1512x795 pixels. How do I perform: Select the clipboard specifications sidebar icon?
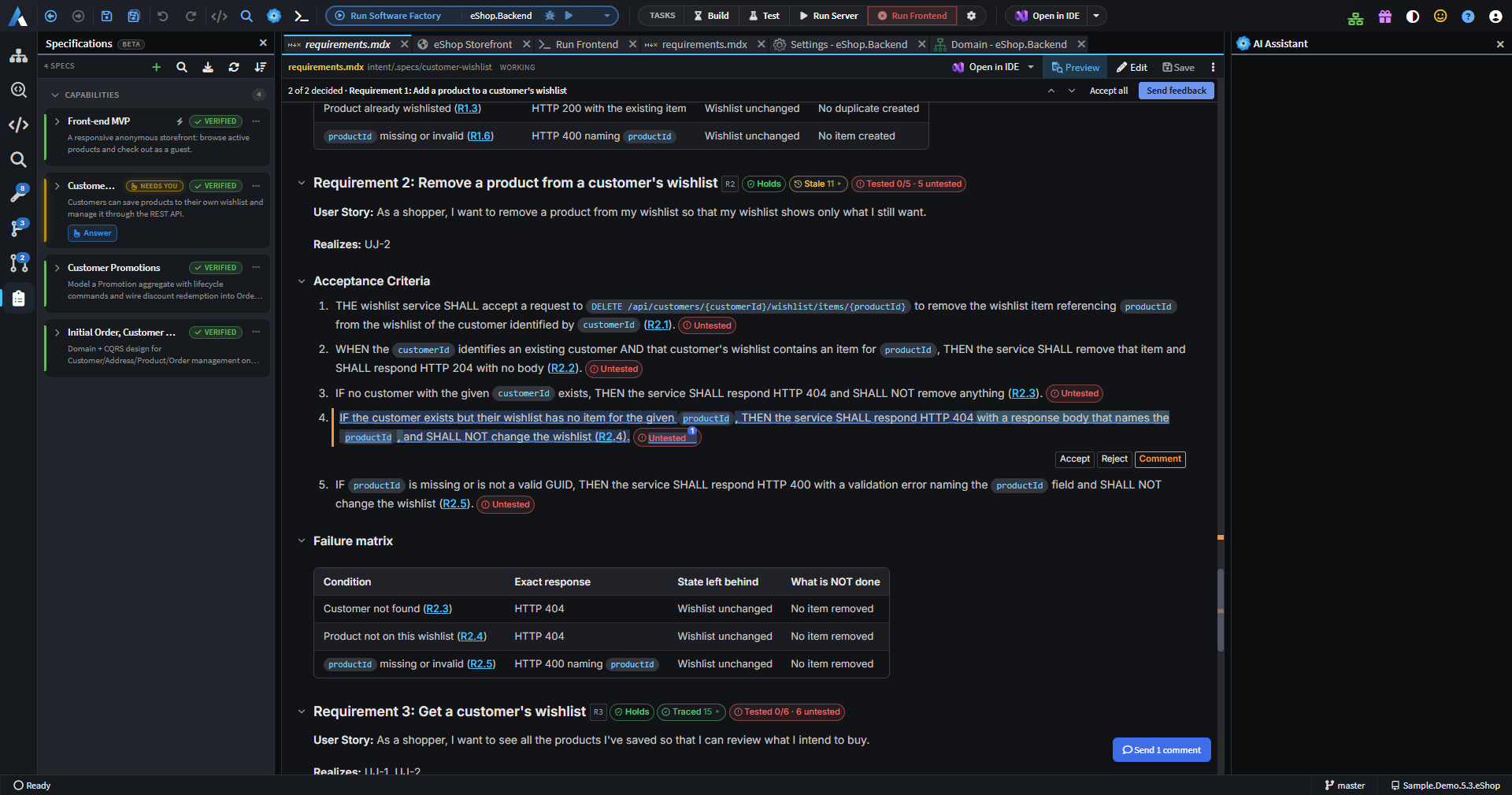[x=19, y=298]
